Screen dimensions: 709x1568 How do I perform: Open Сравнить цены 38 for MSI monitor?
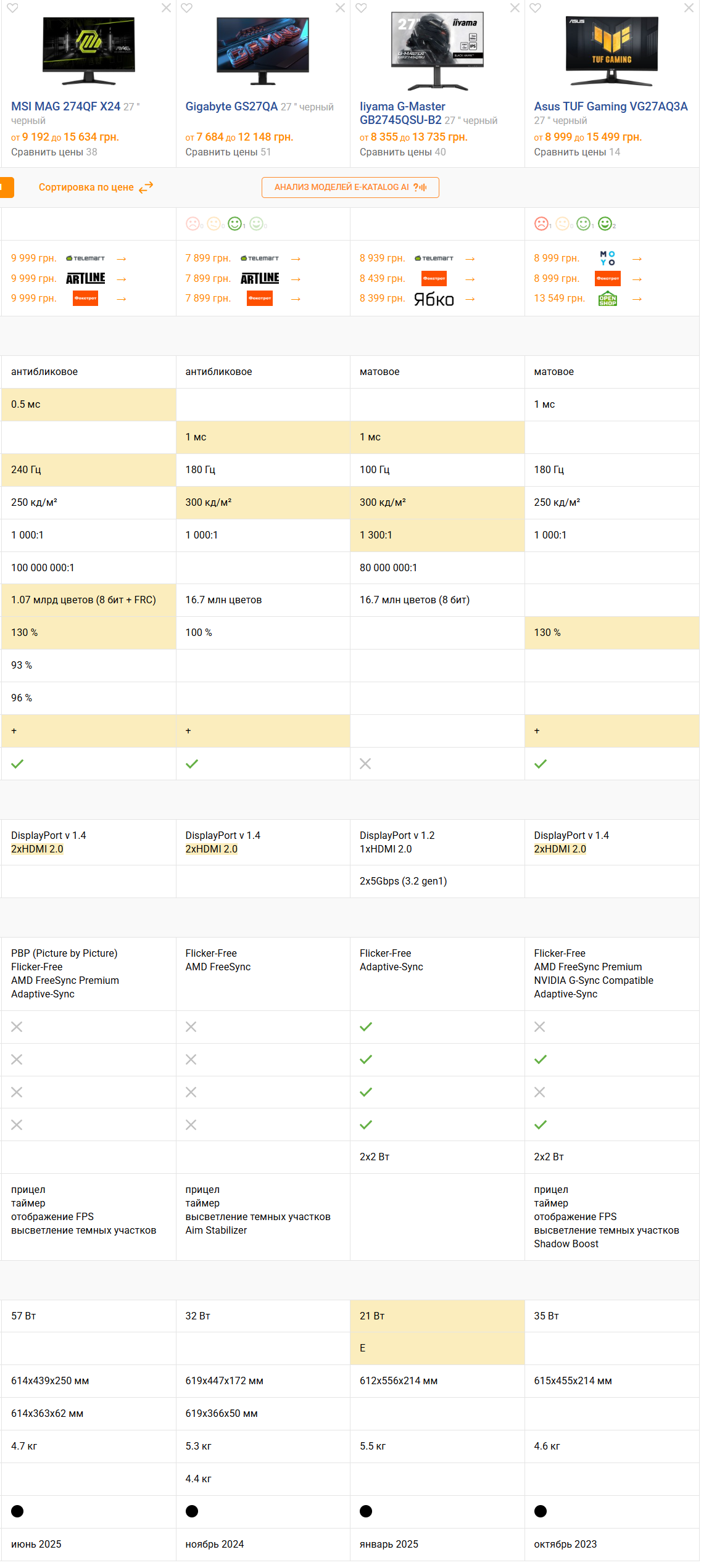[54, 152]
